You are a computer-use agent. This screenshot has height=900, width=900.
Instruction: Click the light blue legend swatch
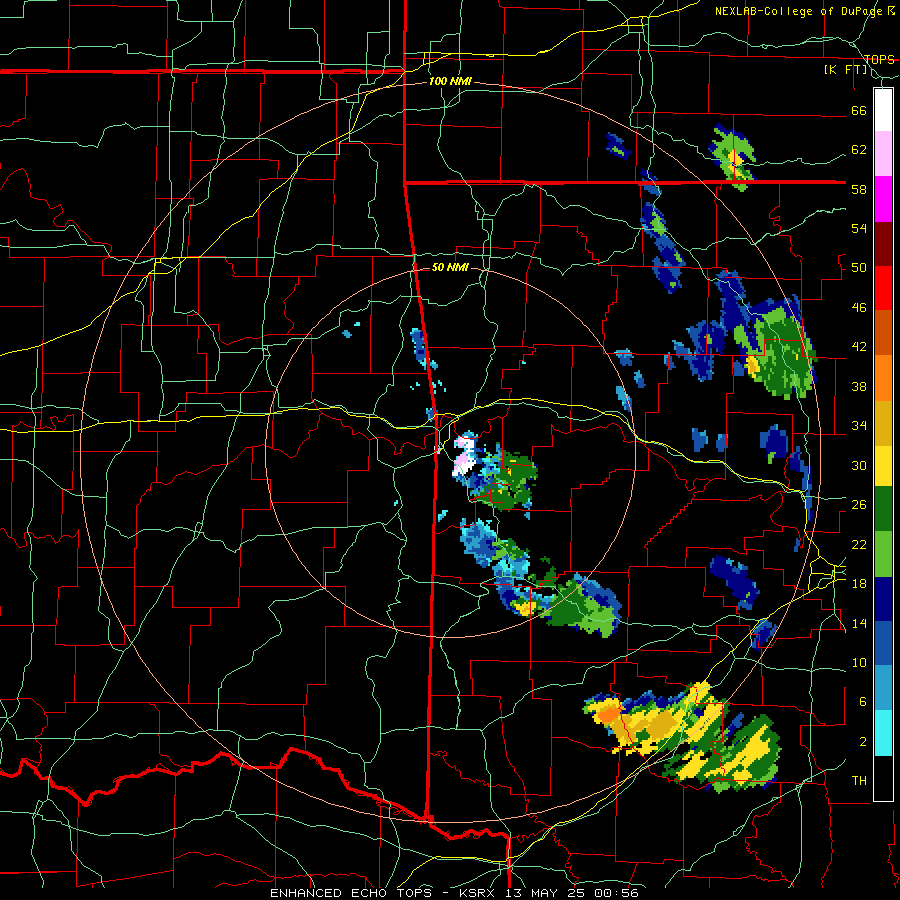click(x=883, y=688)
